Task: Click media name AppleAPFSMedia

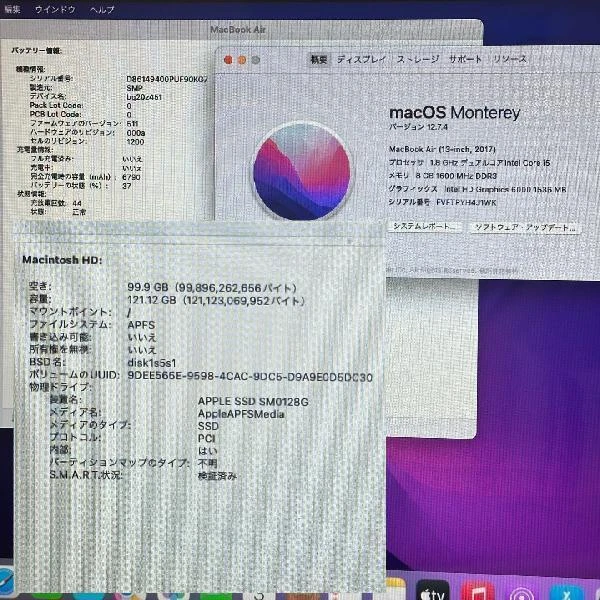Action: coord(241,414)
